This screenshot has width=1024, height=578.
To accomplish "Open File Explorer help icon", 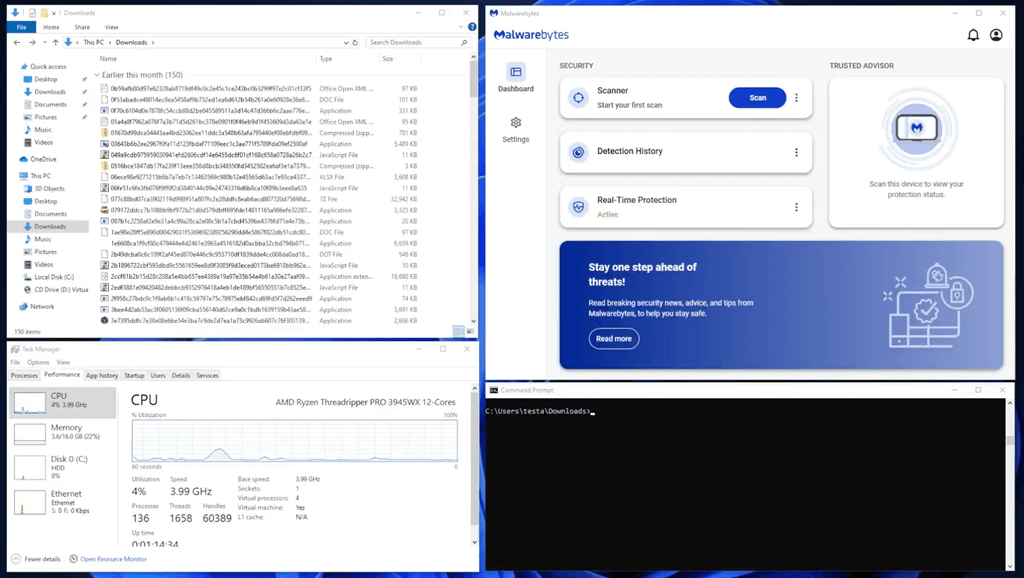I will 472,27.
